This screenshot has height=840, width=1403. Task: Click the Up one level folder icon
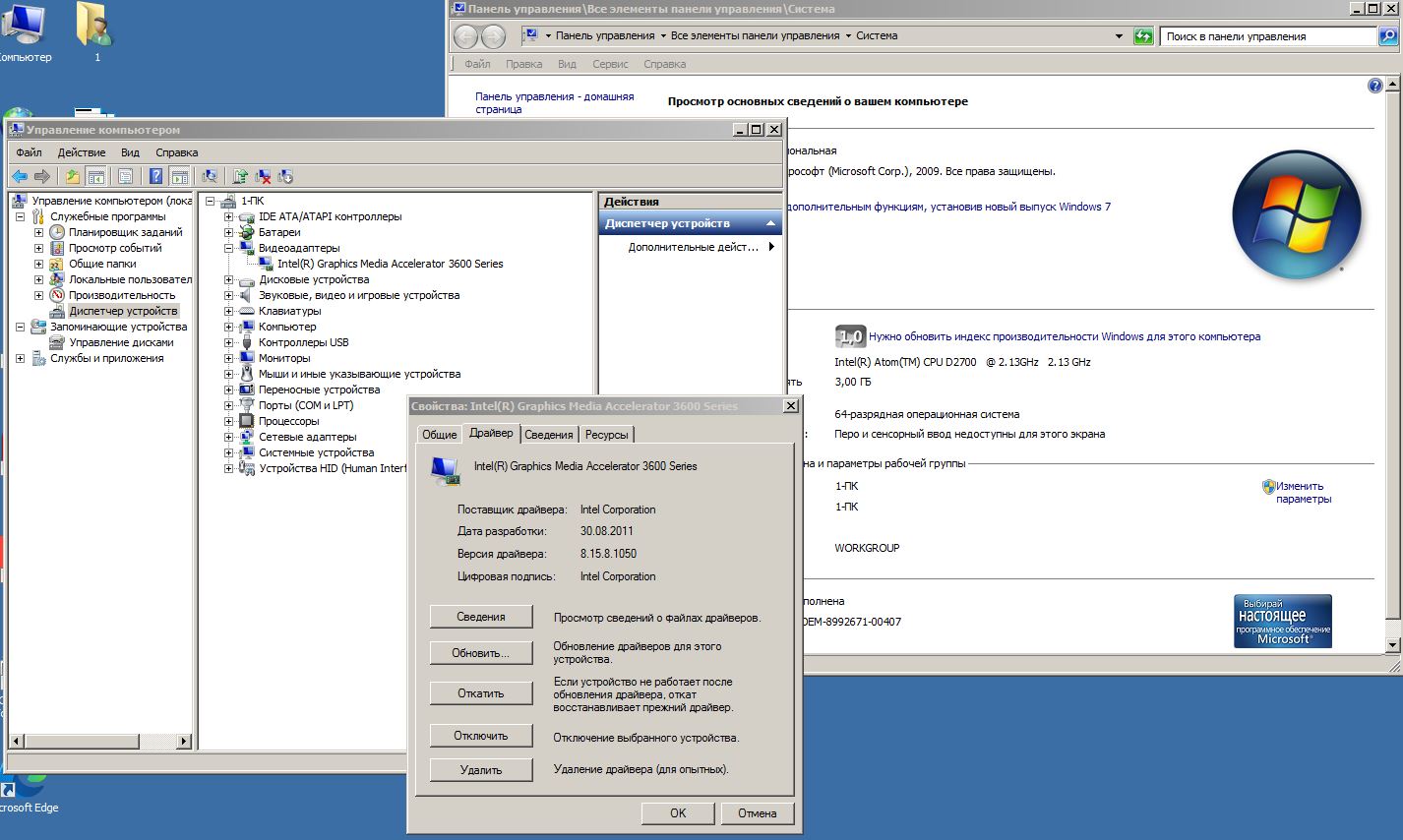pyautogui.click(x=72, y=176)
